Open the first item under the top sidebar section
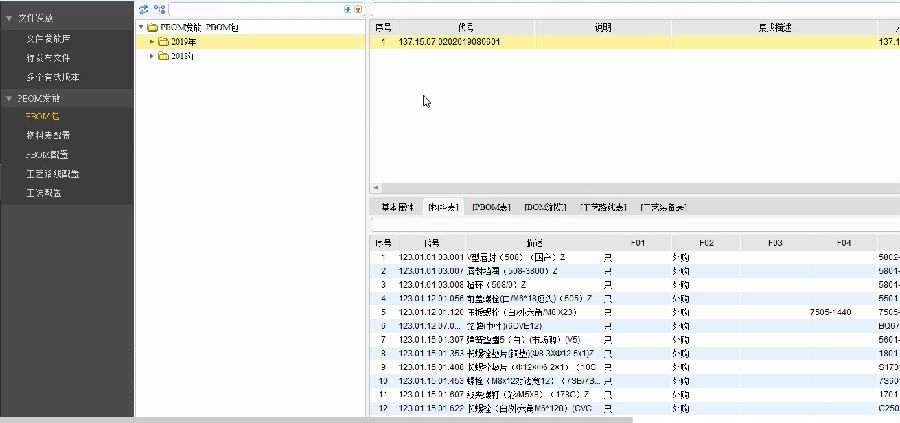The image size is (900, 423). pos(48,38)
